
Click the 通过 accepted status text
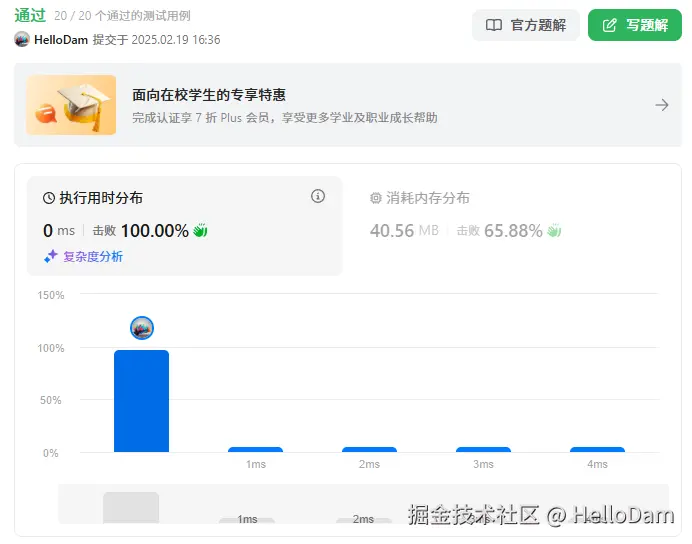(x=30, y=15)
